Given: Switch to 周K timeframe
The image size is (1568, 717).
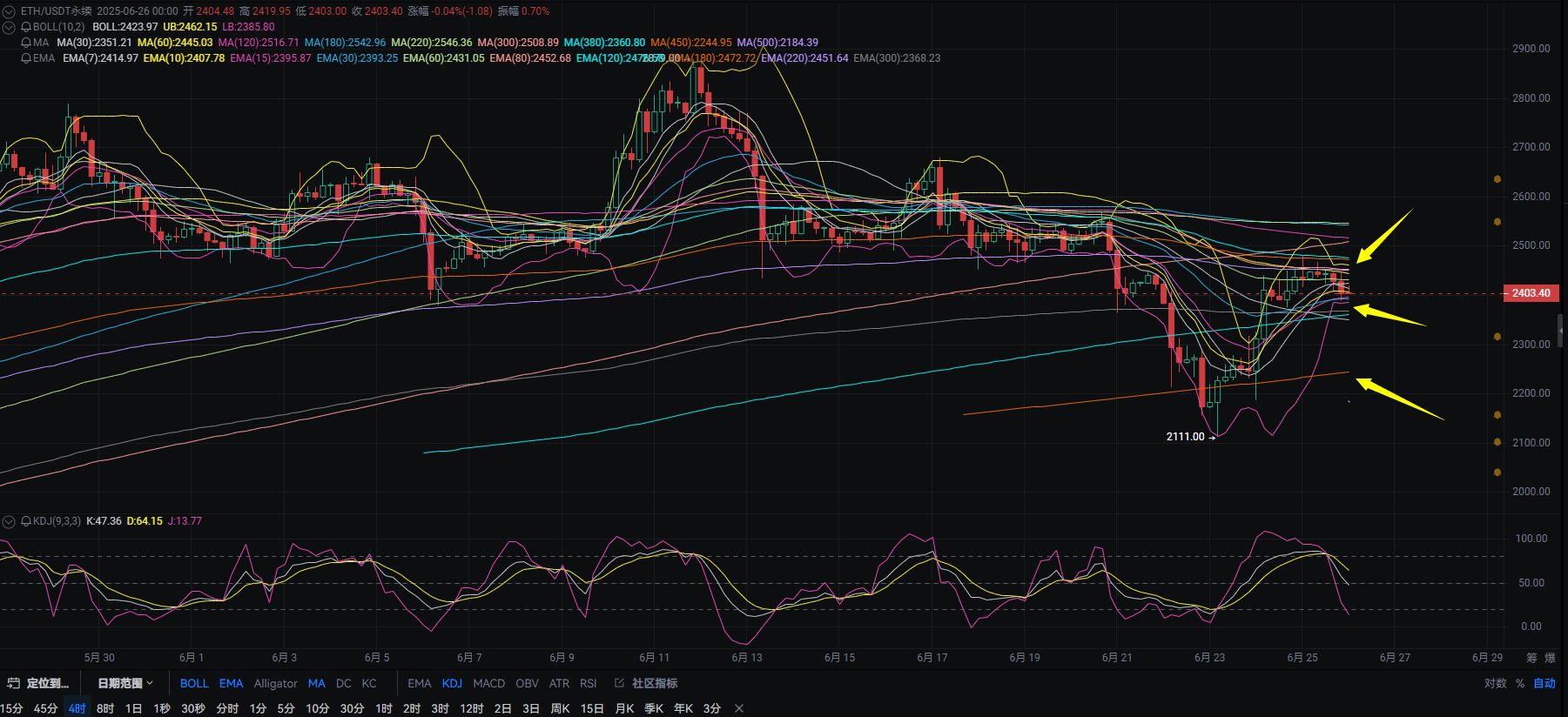Looking at the screenshot, I should click(561, 708).
